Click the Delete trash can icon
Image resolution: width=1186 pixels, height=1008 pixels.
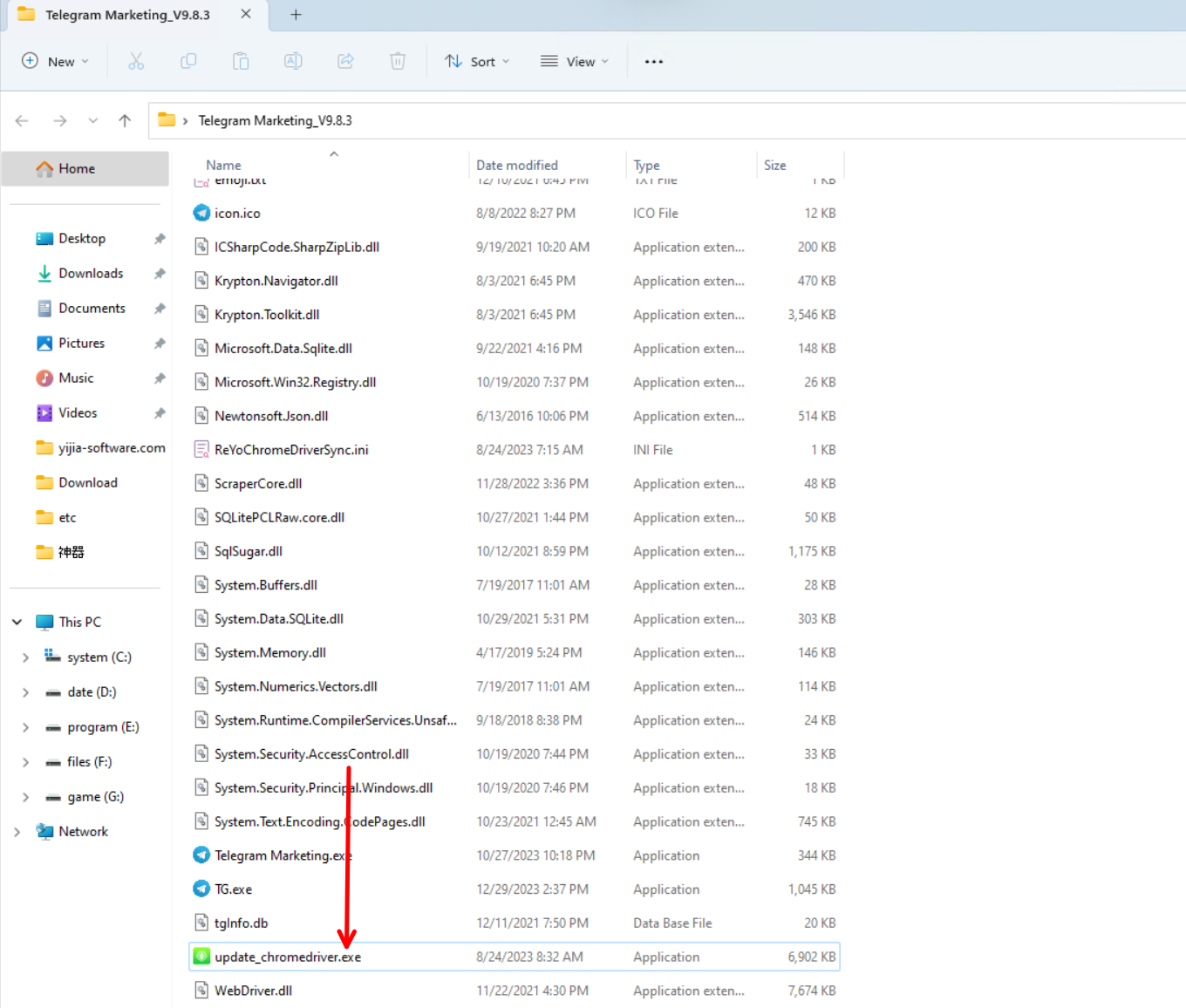(x=398, y=61)
